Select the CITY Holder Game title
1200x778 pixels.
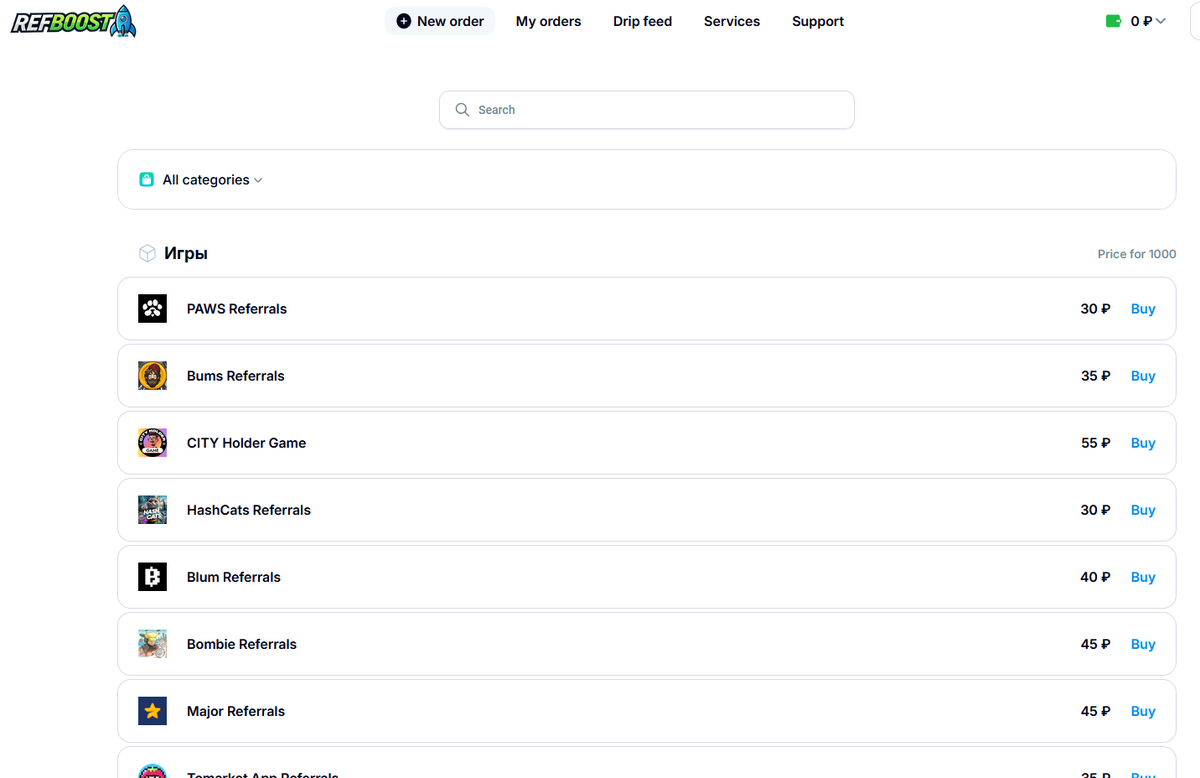[x=246, y=443]
